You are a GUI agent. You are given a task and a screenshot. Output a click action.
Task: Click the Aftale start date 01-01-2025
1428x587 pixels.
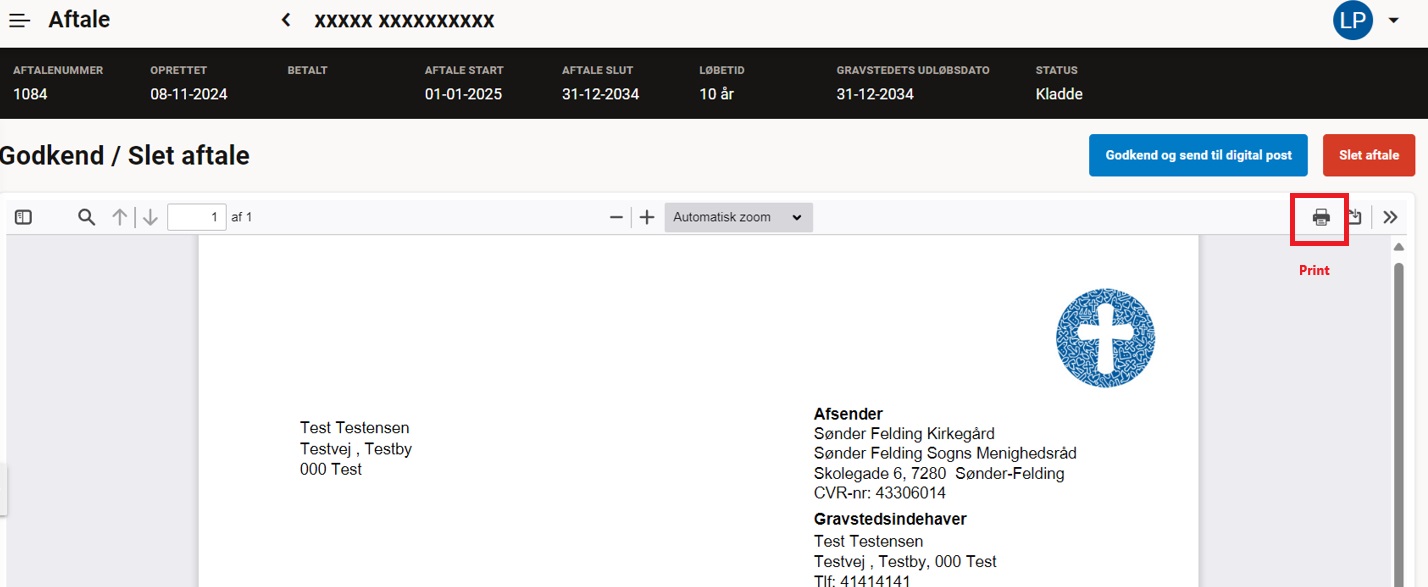463,94
